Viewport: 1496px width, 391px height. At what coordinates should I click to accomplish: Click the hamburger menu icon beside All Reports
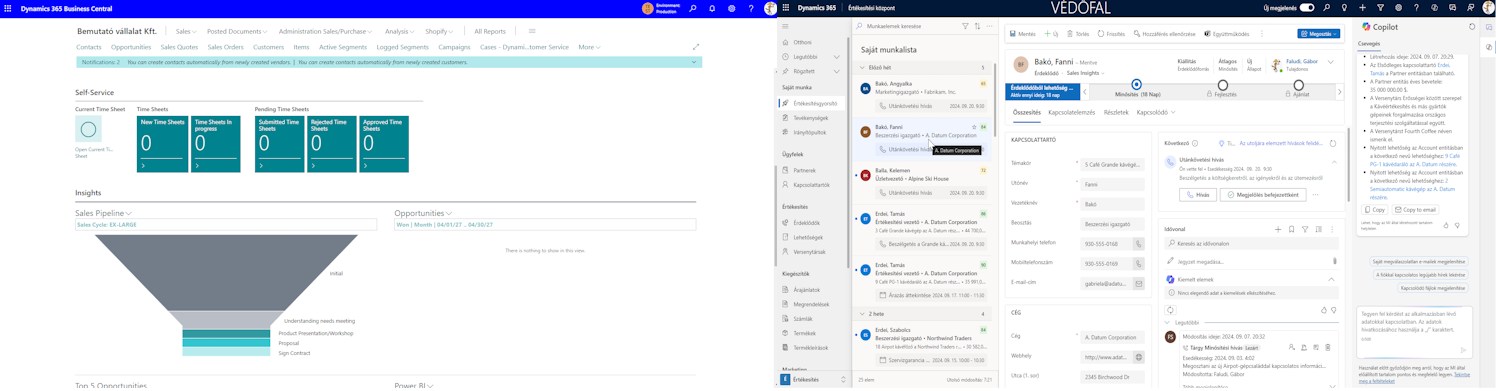pos(532,31)
